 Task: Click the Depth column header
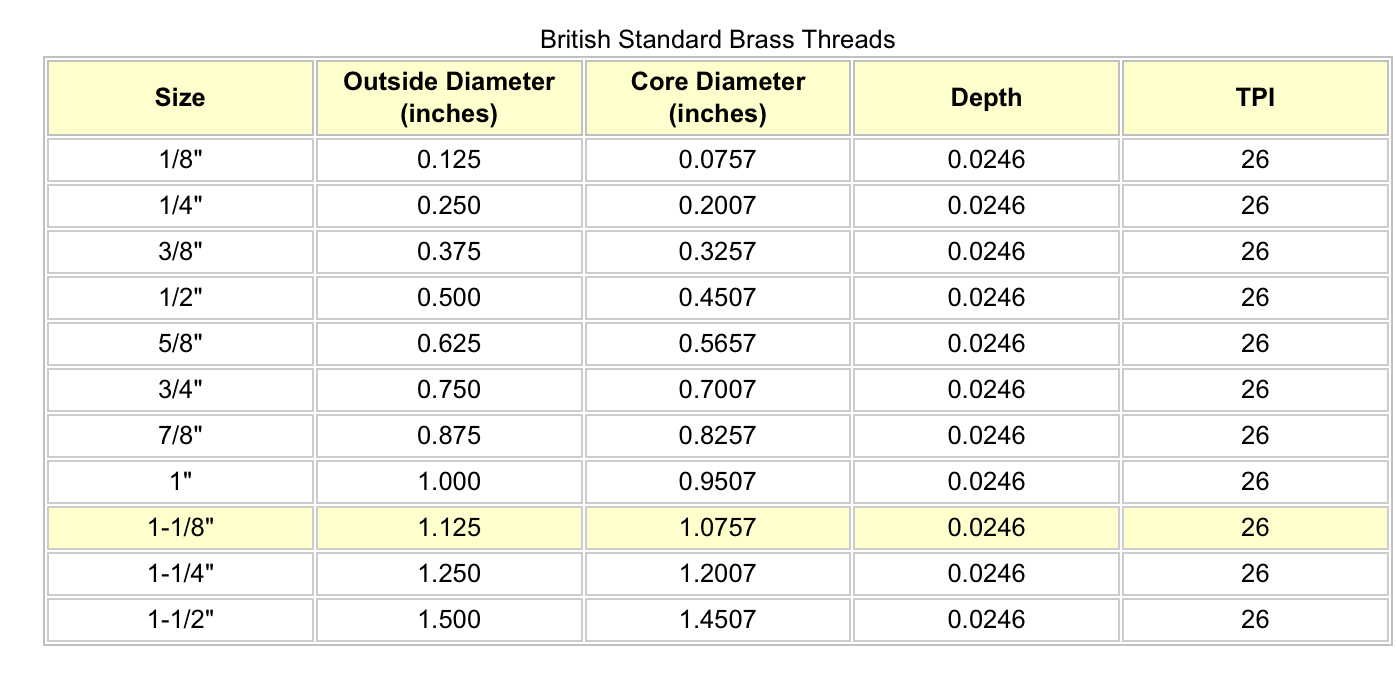[985, 97]
